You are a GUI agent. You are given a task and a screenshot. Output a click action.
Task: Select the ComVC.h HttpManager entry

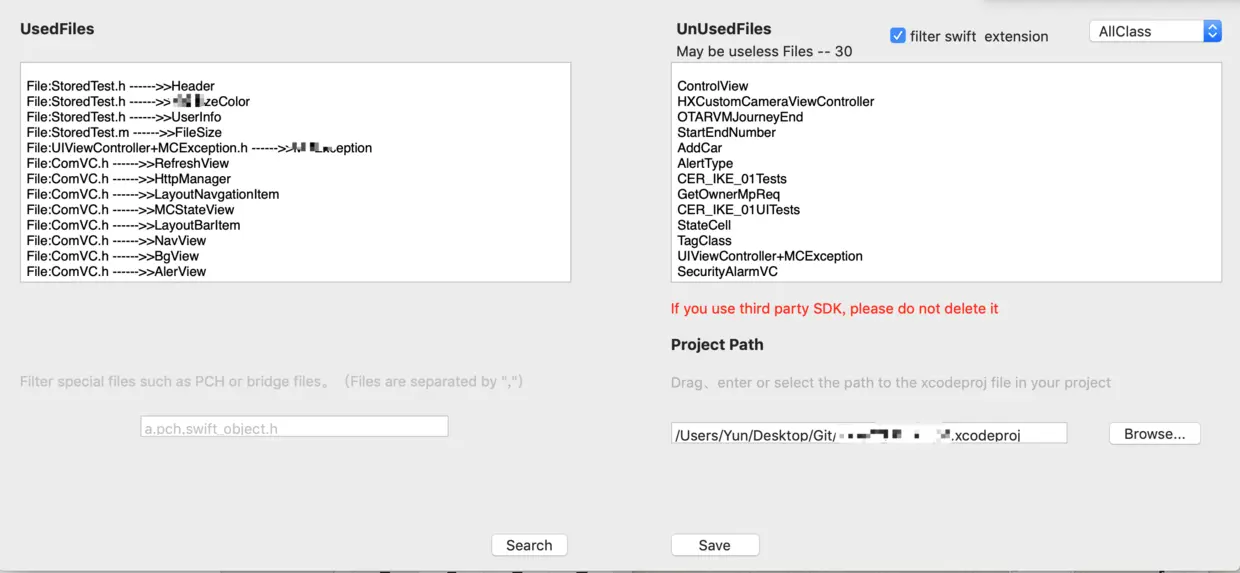(129, 179)
